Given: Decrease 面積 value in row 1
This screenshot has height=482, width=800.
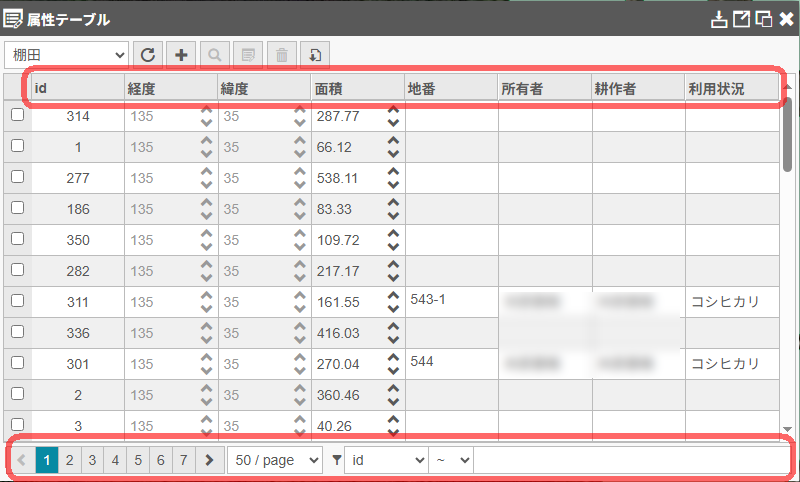Looking at the screenshot, I should (x=393, y=154).
